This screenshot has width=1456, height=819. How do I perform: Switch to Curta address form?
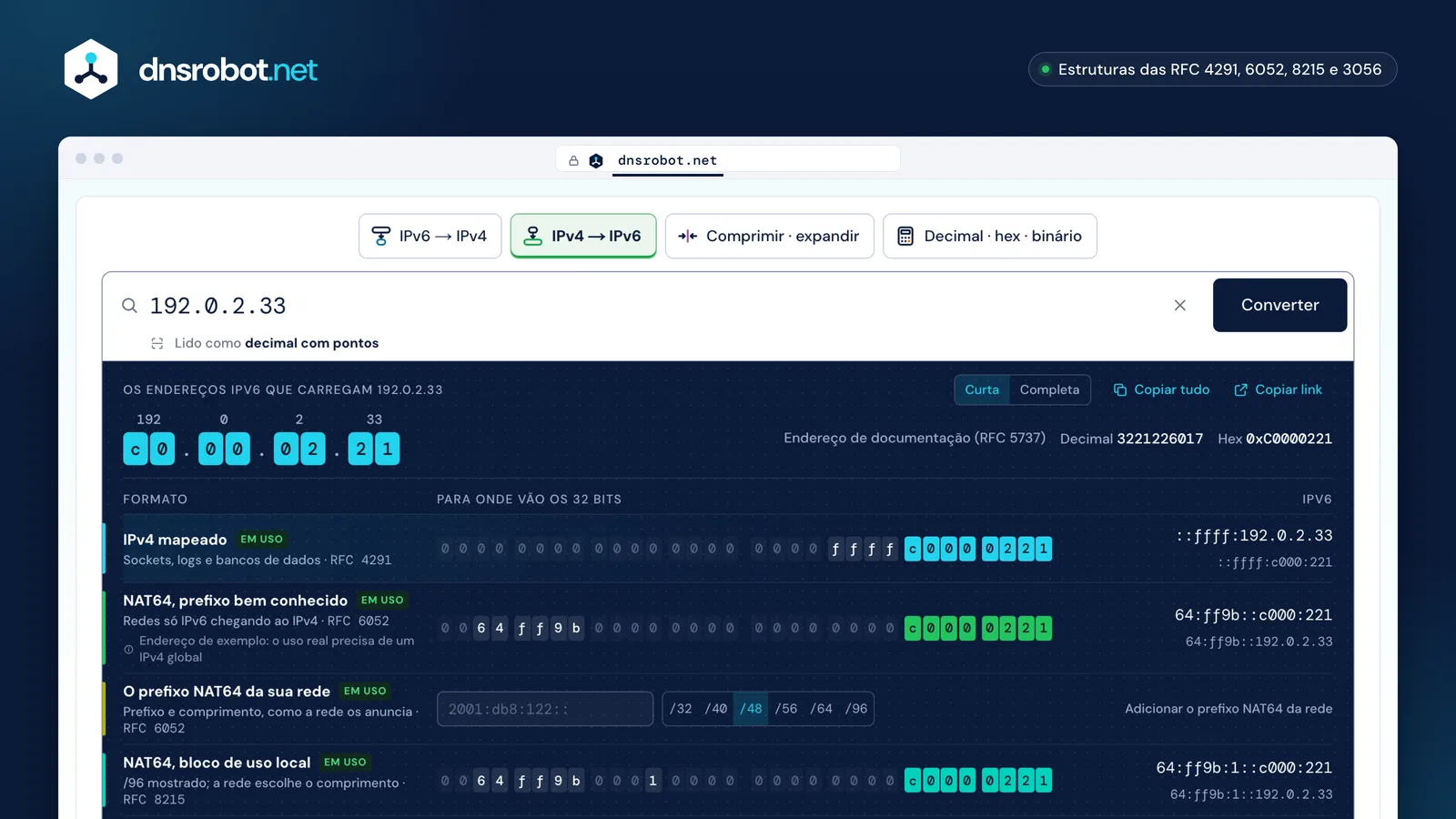pos(982,389)
